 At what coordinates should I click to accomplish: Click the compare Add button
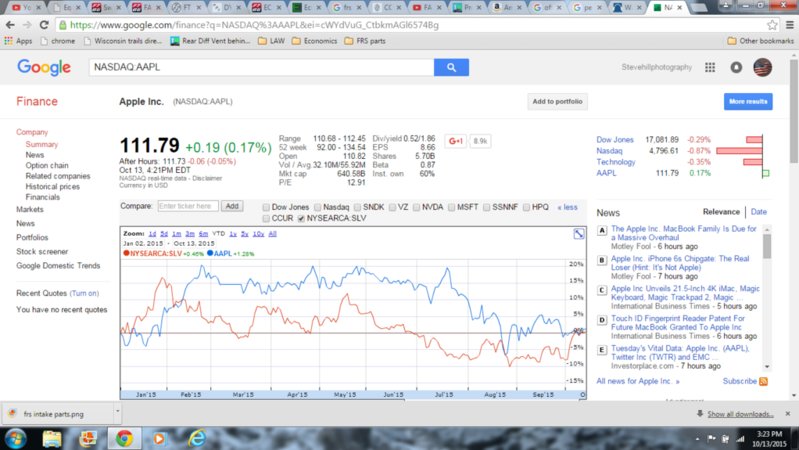point(232,206)
